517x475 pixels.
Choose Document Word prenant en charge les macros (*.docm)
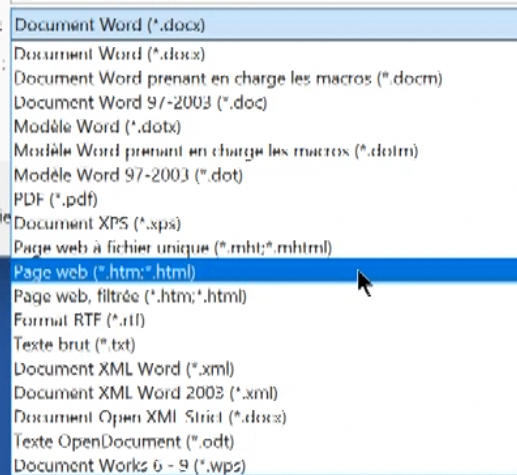tap(264, 79)
